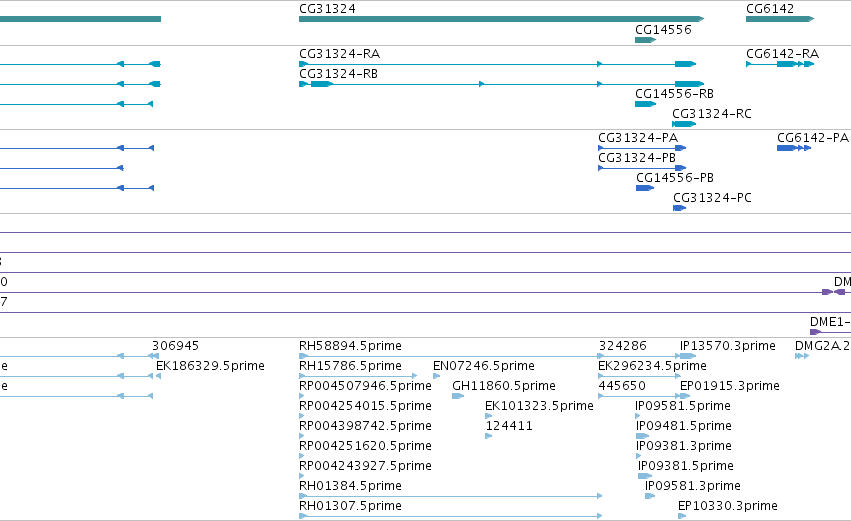This screenshot has height=521, width=851.
Task: Open EST EK101323.5prime
Action: pyautogui.click(x=539, y=406)
